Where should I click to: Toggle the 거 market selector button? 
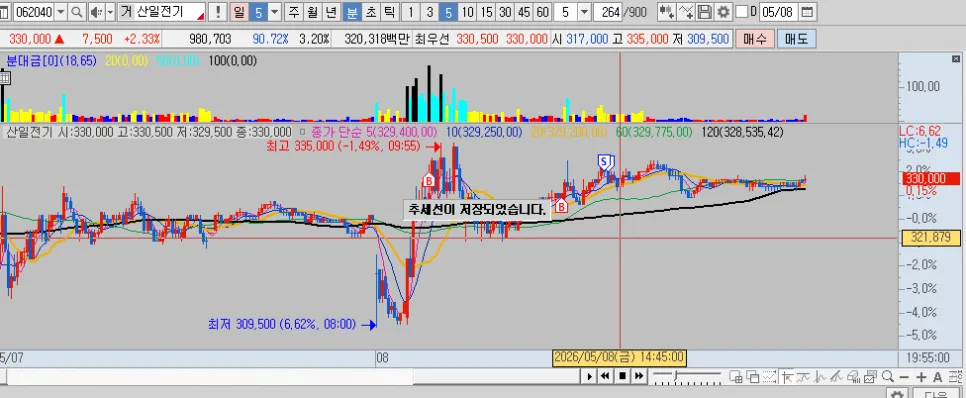click(125, 12)
